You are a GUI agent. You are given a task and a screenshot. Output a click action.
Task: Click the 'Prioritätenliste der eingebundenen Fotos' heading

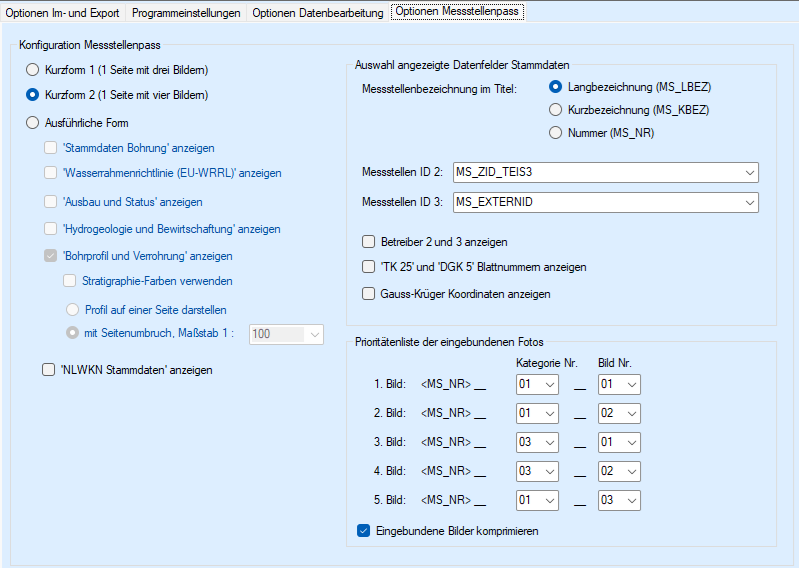(449, 342)
